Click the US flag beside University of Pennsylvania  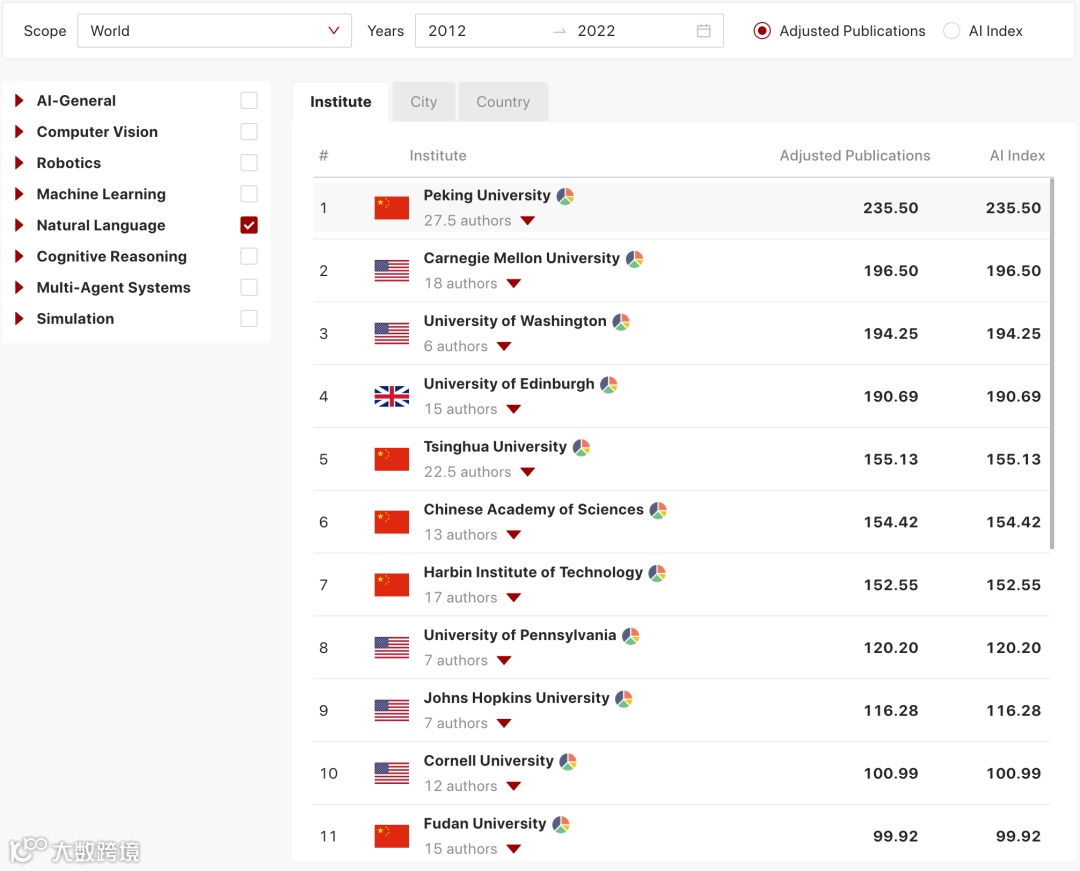coord(392,647)
